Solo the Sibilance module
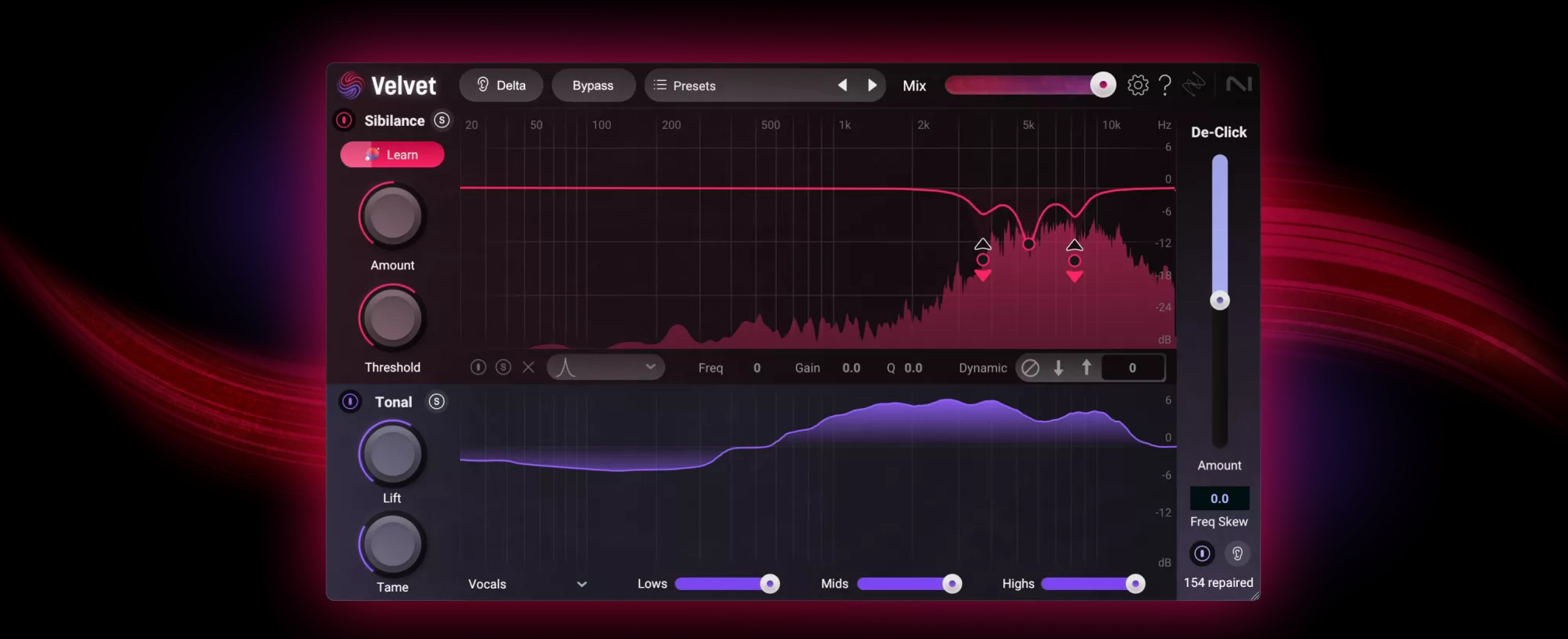This screenshot has width=1568, height=639. click(441, 120)
